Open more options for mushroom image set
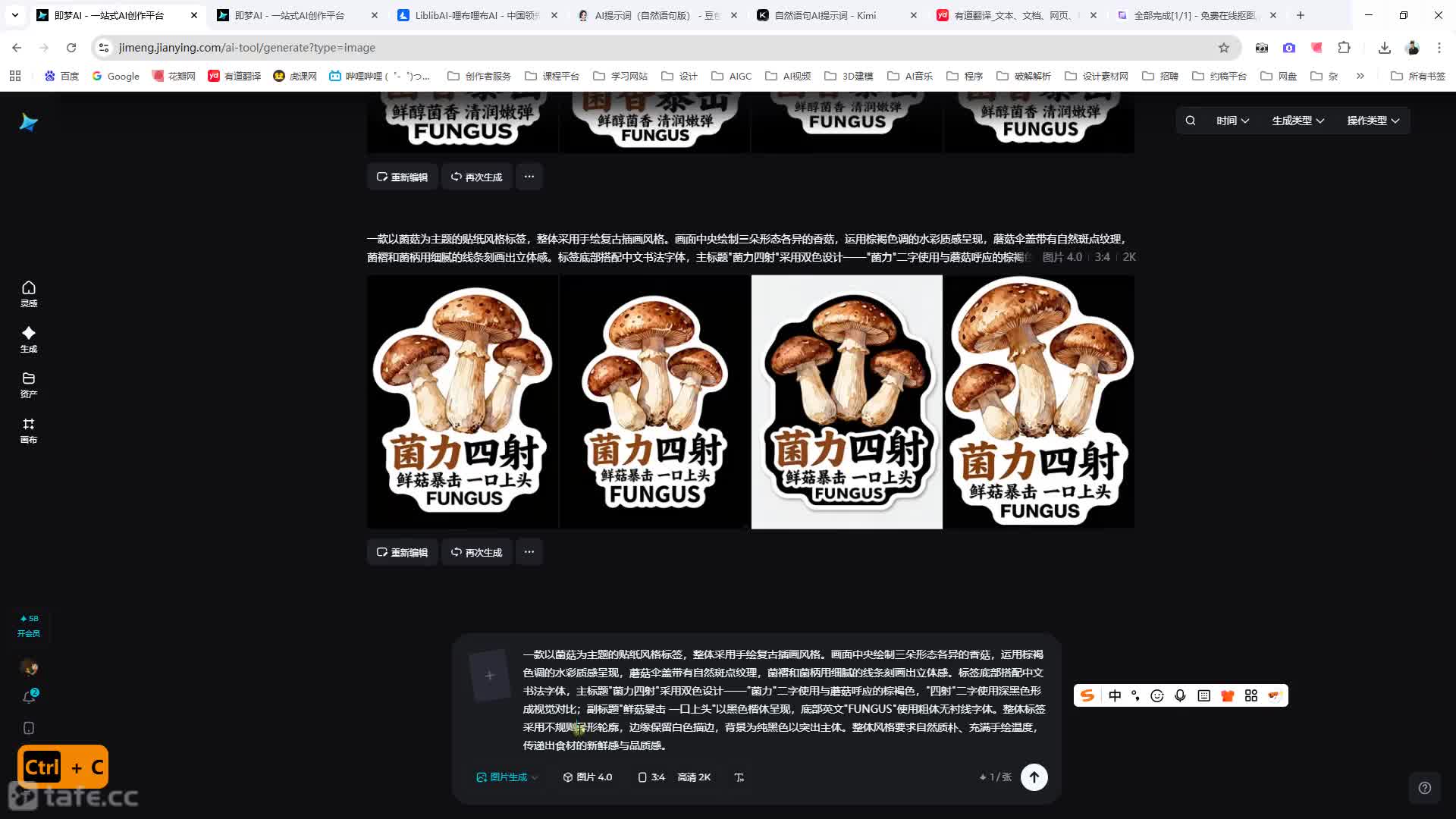Image resolution: width=1456 pixels, height=819 pixels. tap(529, 552)
